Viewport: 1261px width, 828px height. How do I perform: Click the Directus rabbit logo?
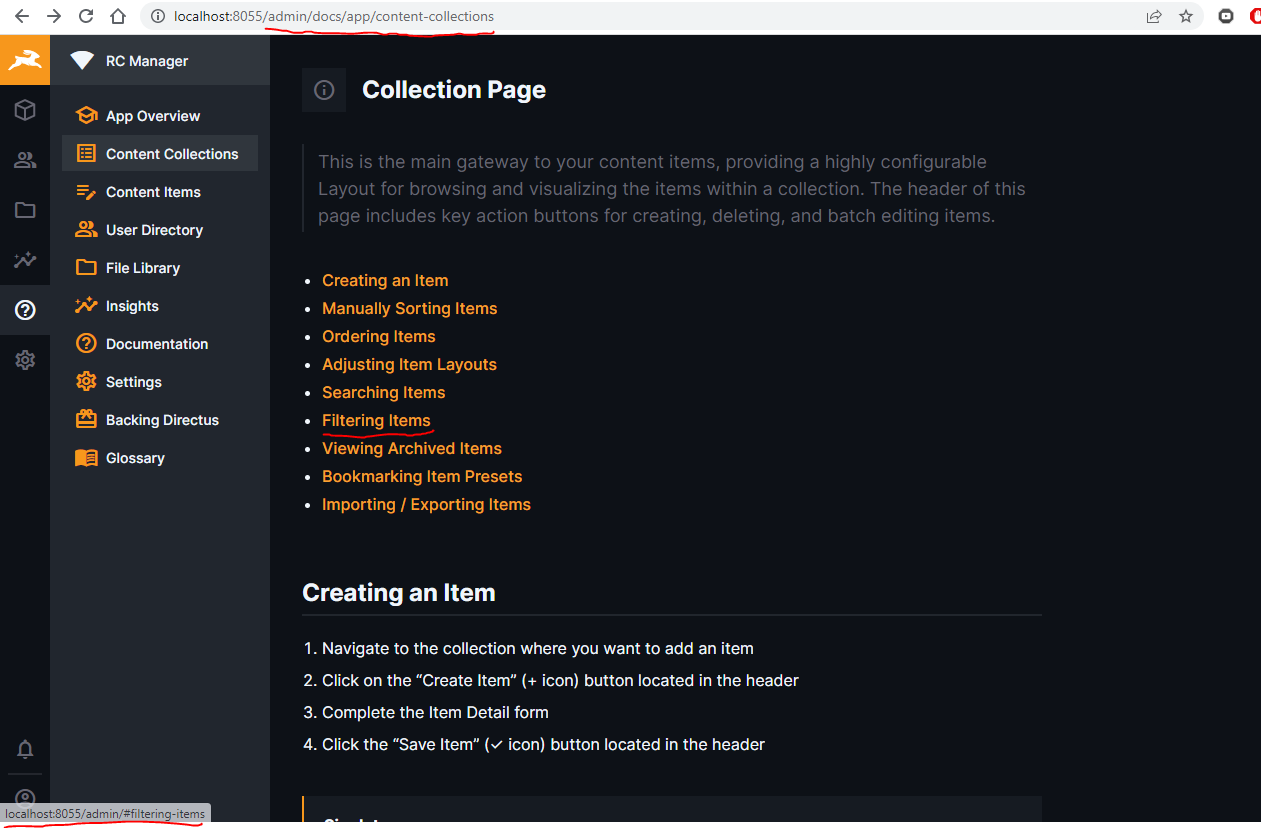tap(25, 60)
